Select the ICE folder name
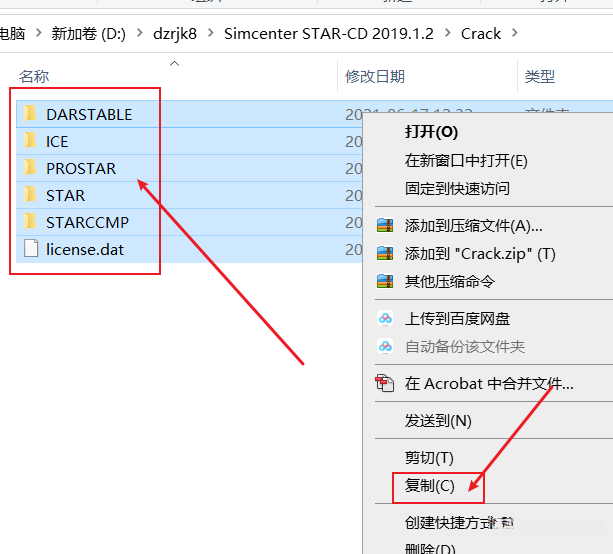The width and height of the screenshot is (613, 554). (57, 142)
